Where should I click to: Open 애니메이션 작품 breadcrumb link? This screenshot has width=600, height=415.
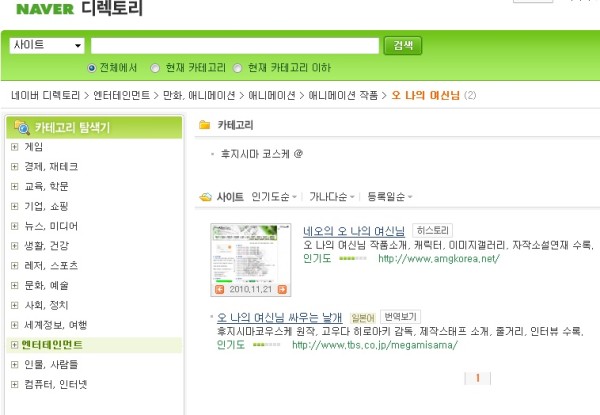pos(343,95)
